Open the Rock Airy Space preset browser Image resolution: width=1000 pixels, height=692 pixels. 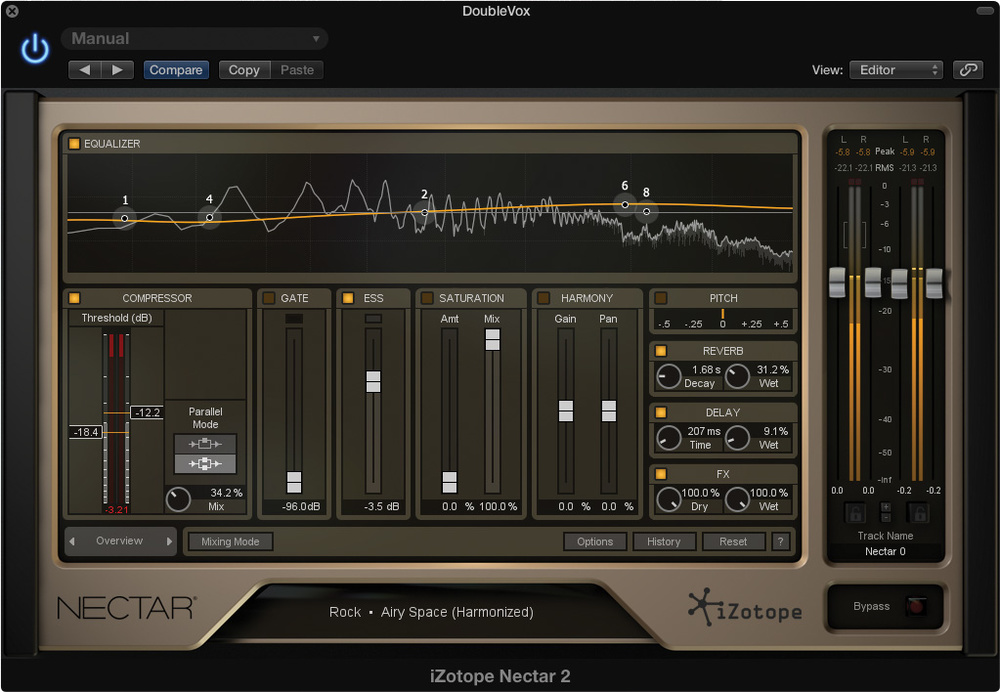(431, 612)
